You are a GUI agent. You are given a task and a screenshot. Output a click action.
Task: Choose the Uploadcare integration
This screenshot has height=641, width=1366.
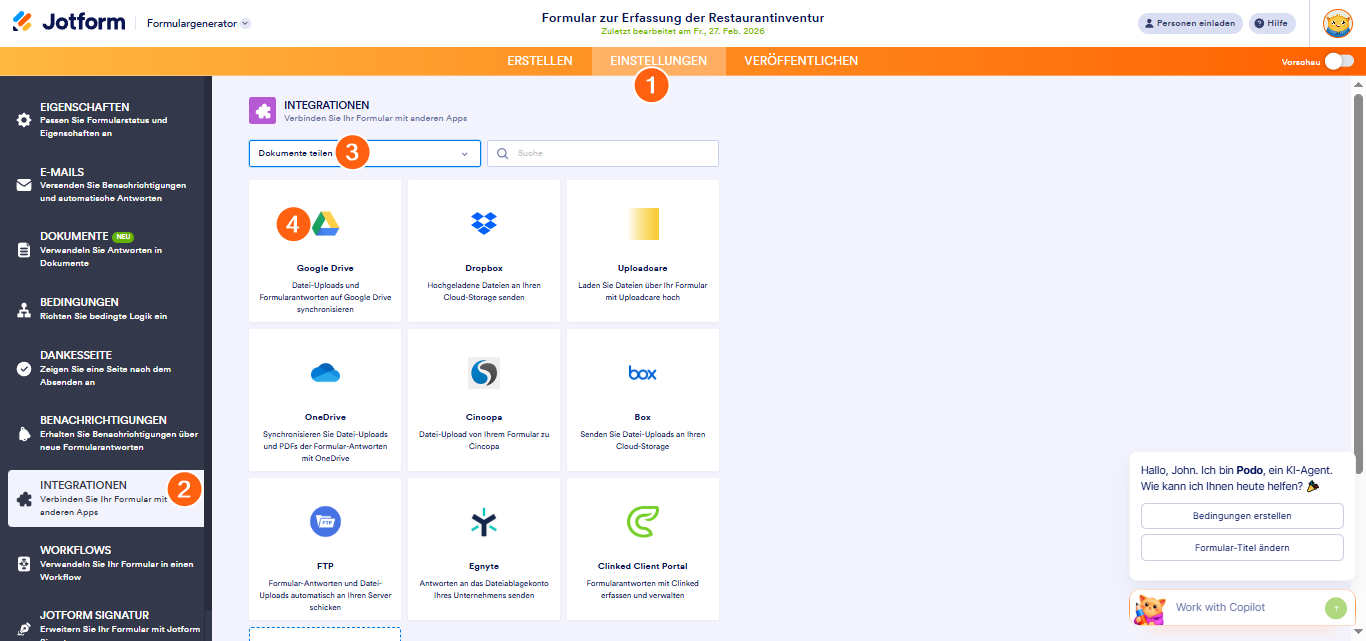pyautogui.click(x=641, y=250)
